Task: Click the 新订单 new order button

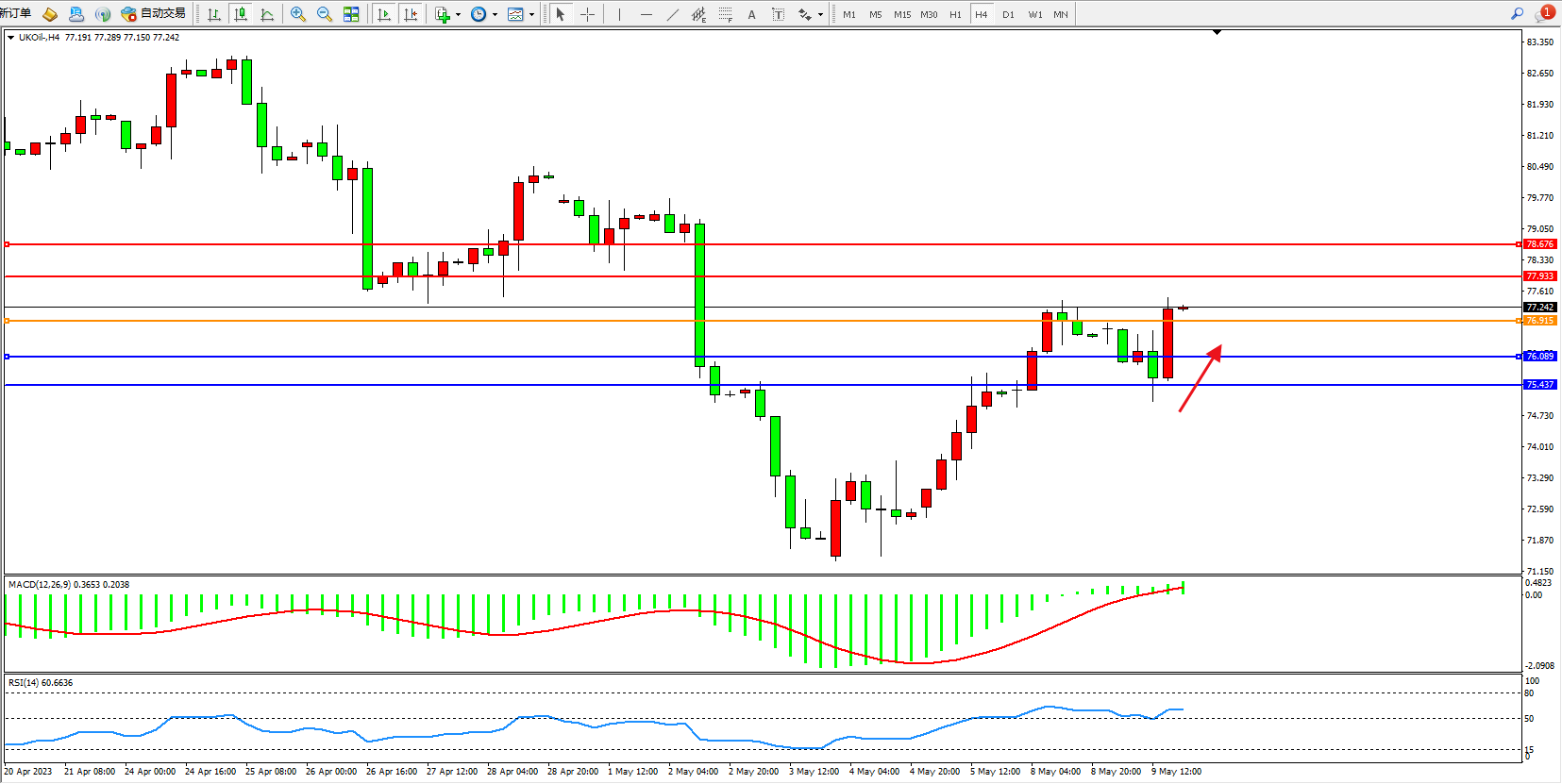Action: [16, 13]
